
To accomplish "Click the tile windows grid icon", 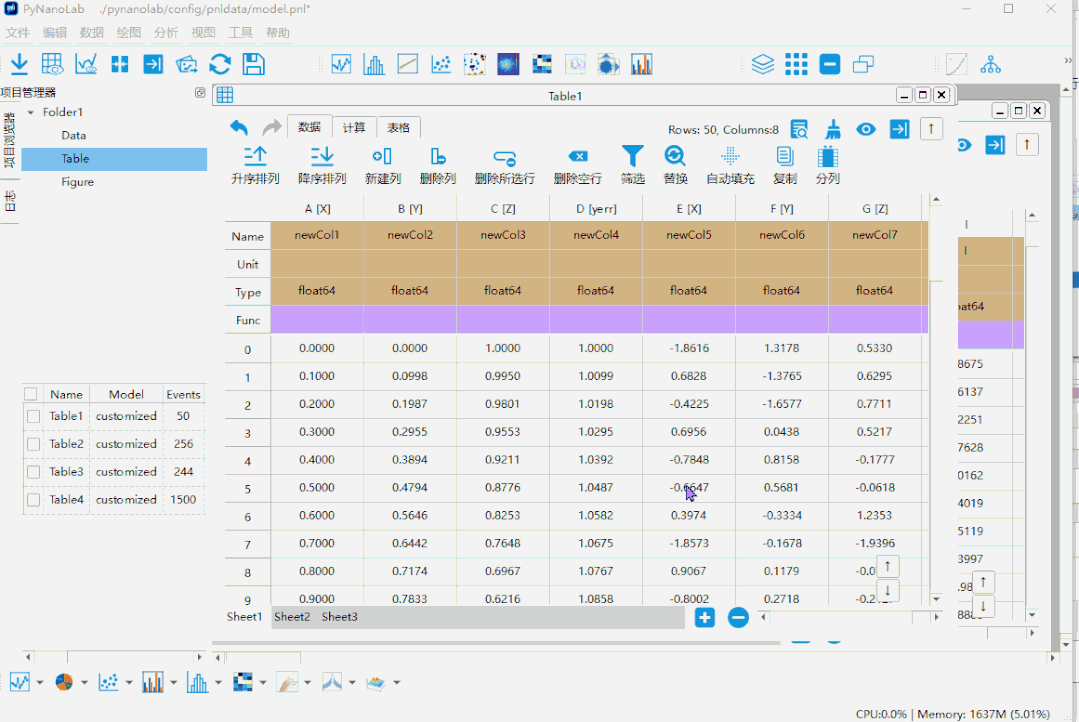I will (796, 64).
